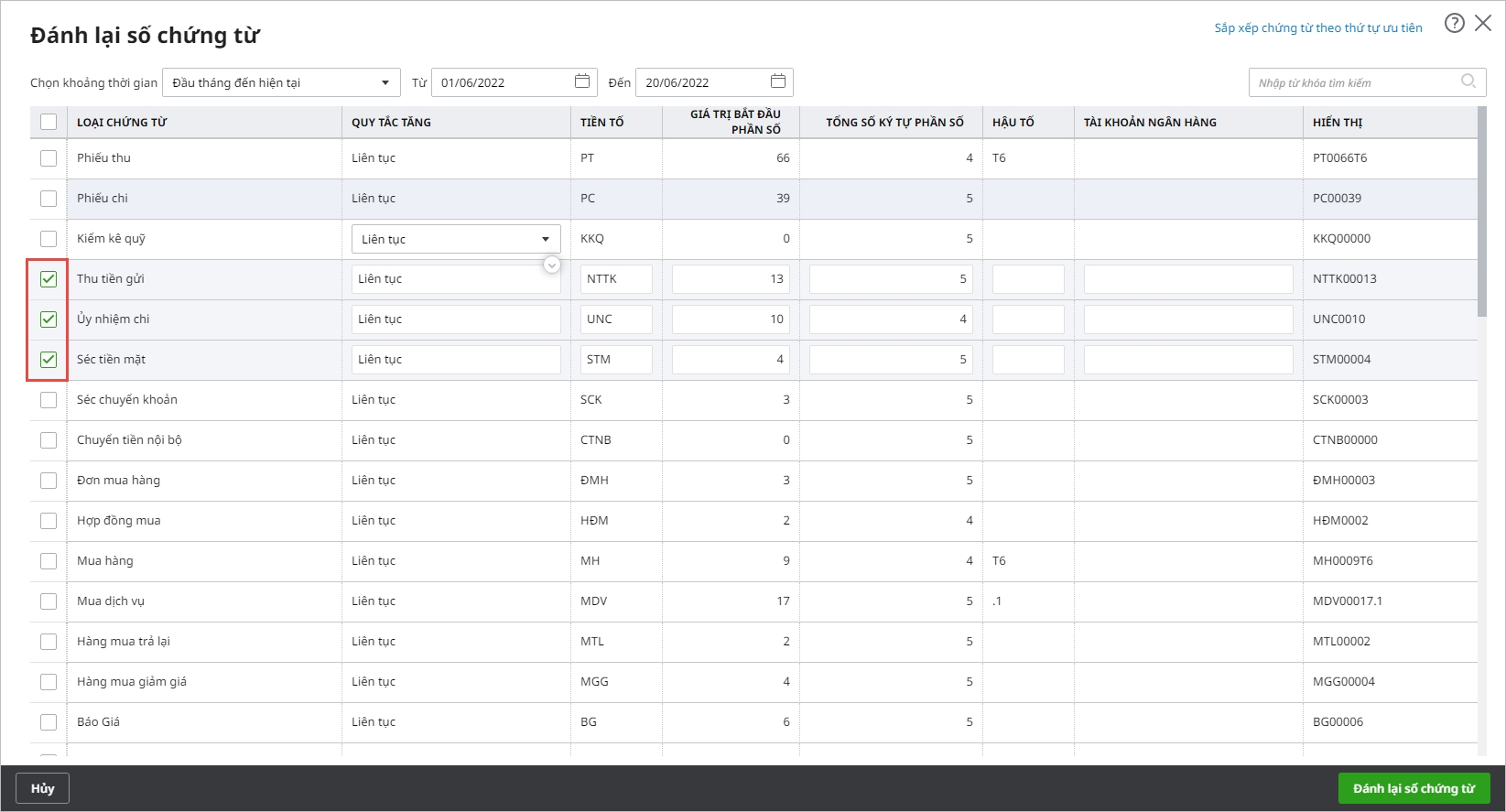1506x812 pixels.
Task: Uncheck the Thu tiền gửi checkbox
Action: coord(49,279)
